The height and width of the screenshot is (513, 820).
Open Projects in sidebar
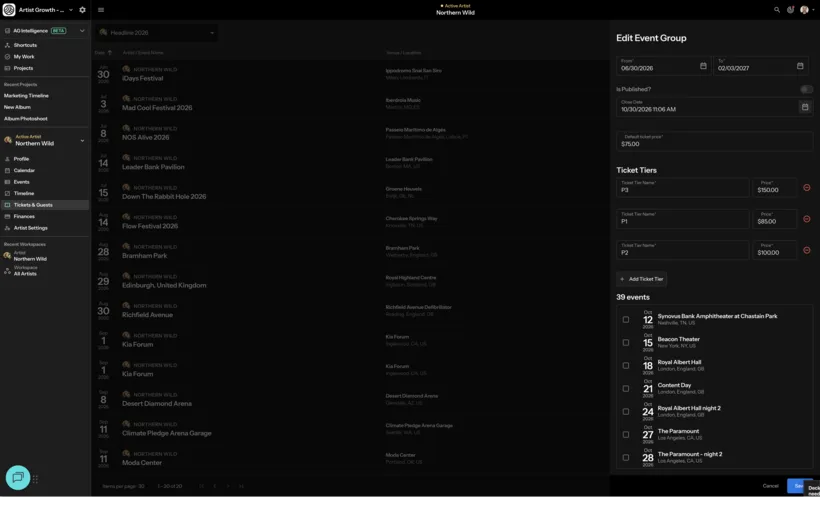[23, 68]
